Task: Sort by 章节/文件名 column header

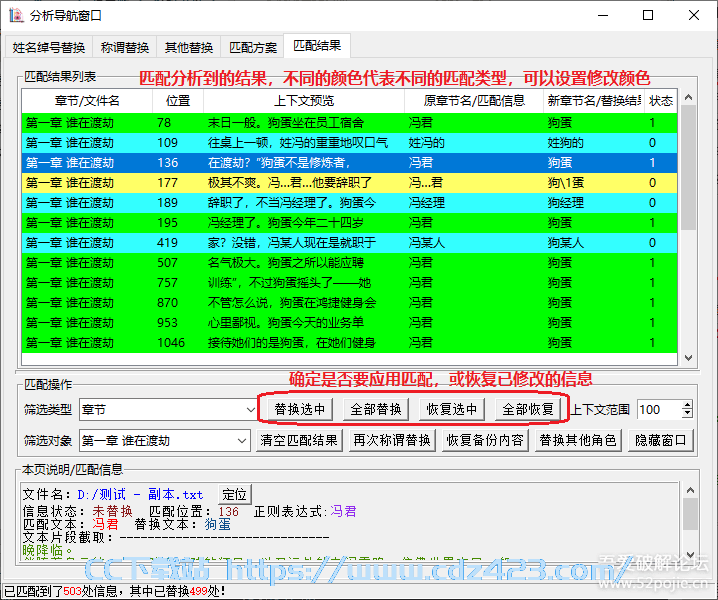Action: point(87,101)
